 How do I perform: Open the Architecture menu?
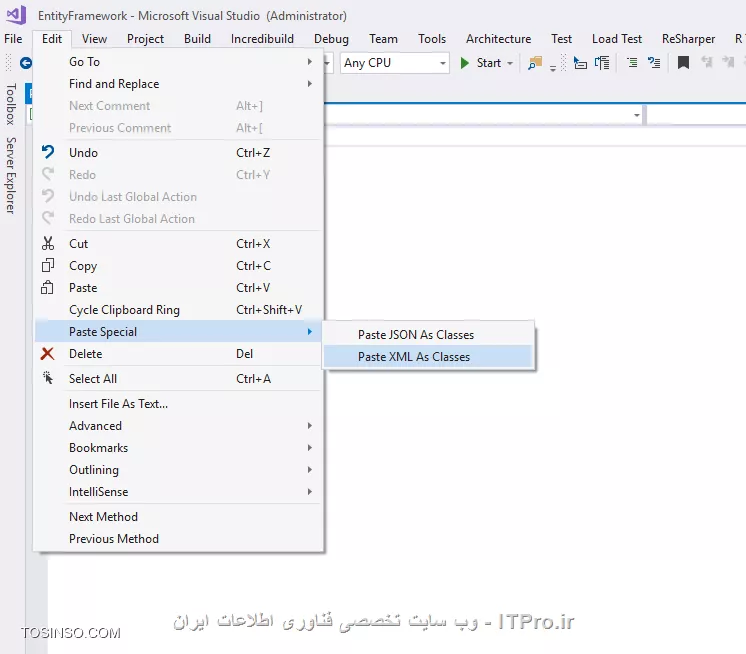(x=499, y=39)
